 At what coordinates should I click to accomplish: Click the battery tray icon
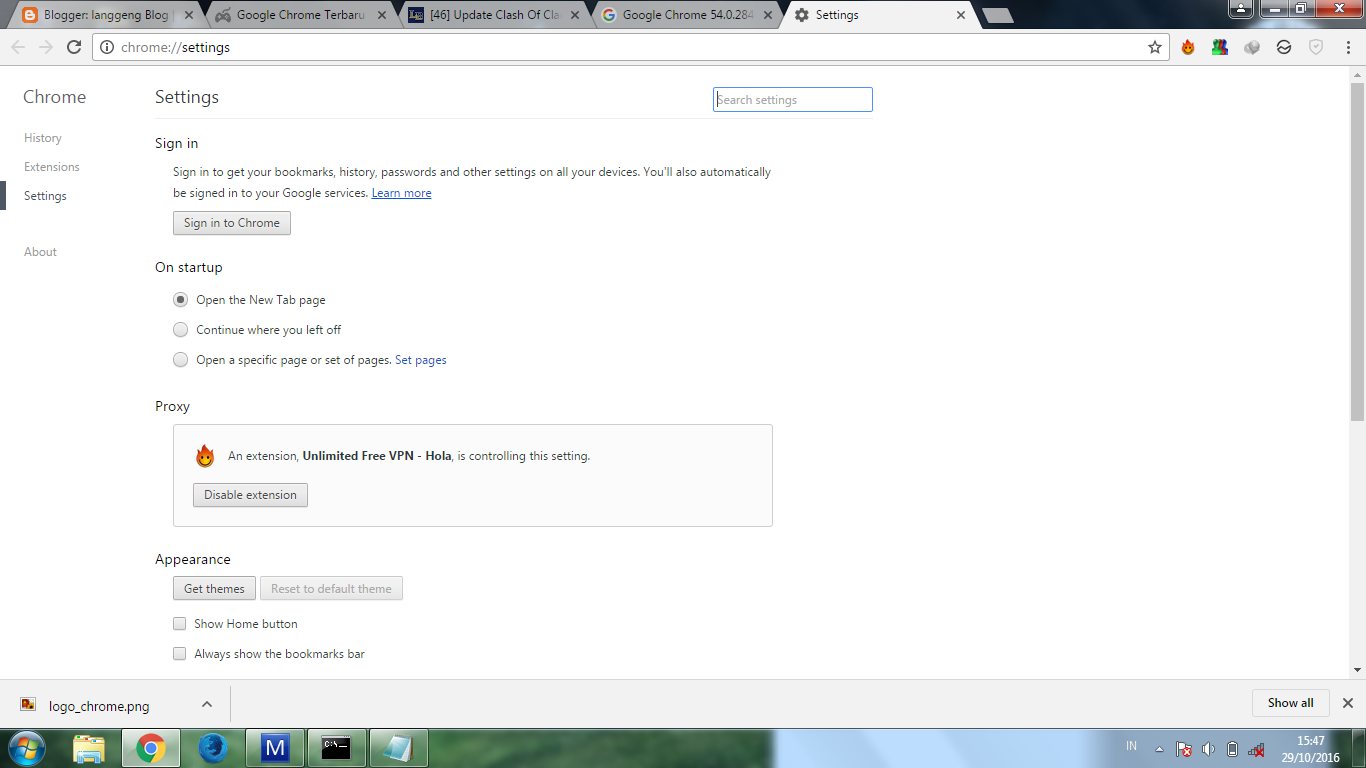click(x=1232, y=749)
